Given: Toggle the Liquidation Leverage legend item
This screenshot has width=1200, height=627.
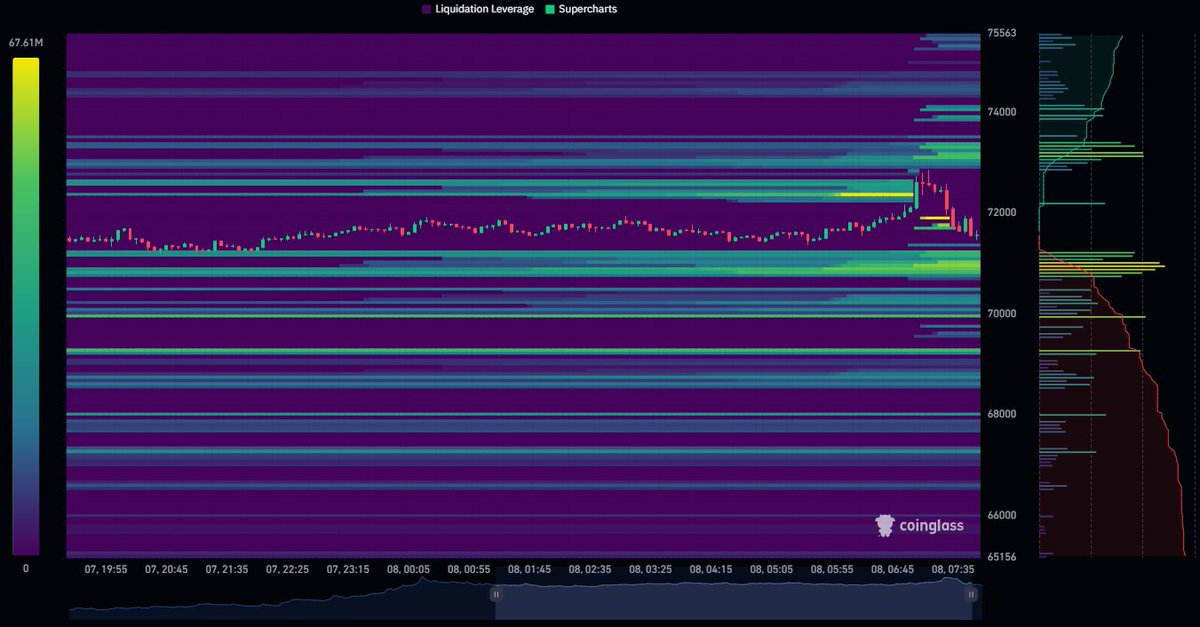Looking at the screenshot, I should (x=478, y=9).
